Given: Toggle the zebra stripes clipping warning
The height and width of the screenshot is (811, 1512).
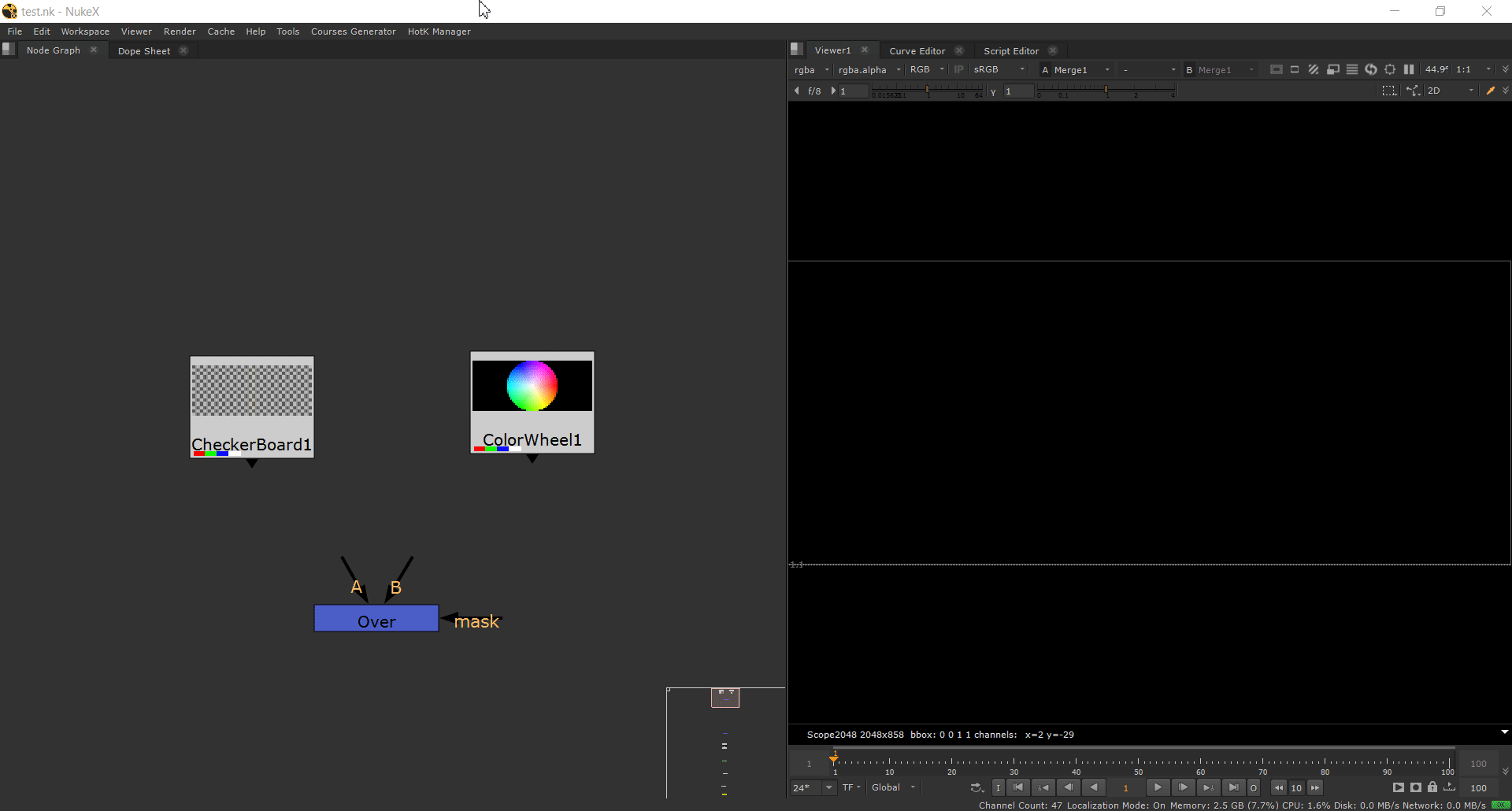Looking at the screenshot, I should click(x=1314, y=69).
